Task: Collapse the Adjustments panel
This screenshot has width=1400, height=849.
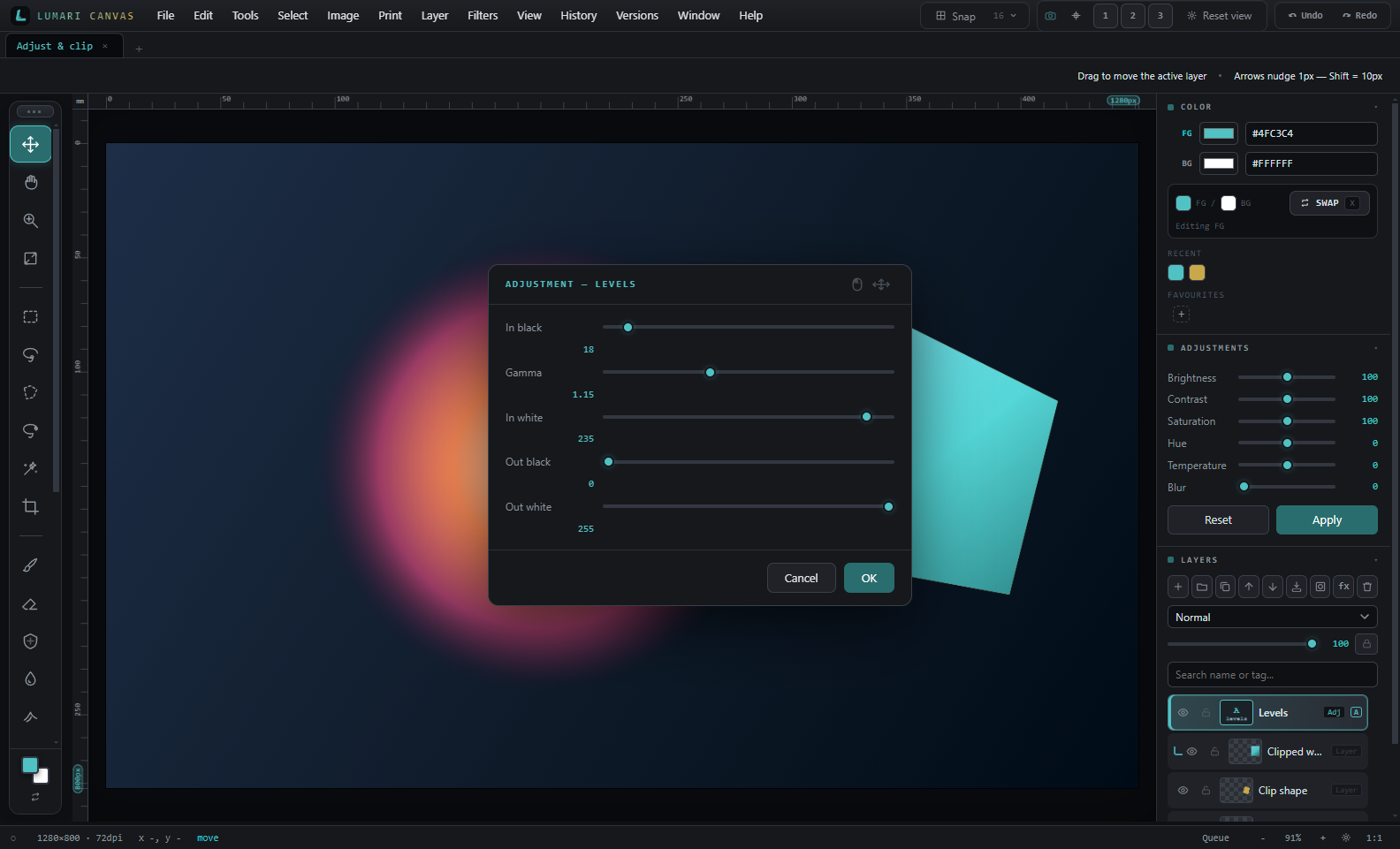Action: pos(1375,348)
